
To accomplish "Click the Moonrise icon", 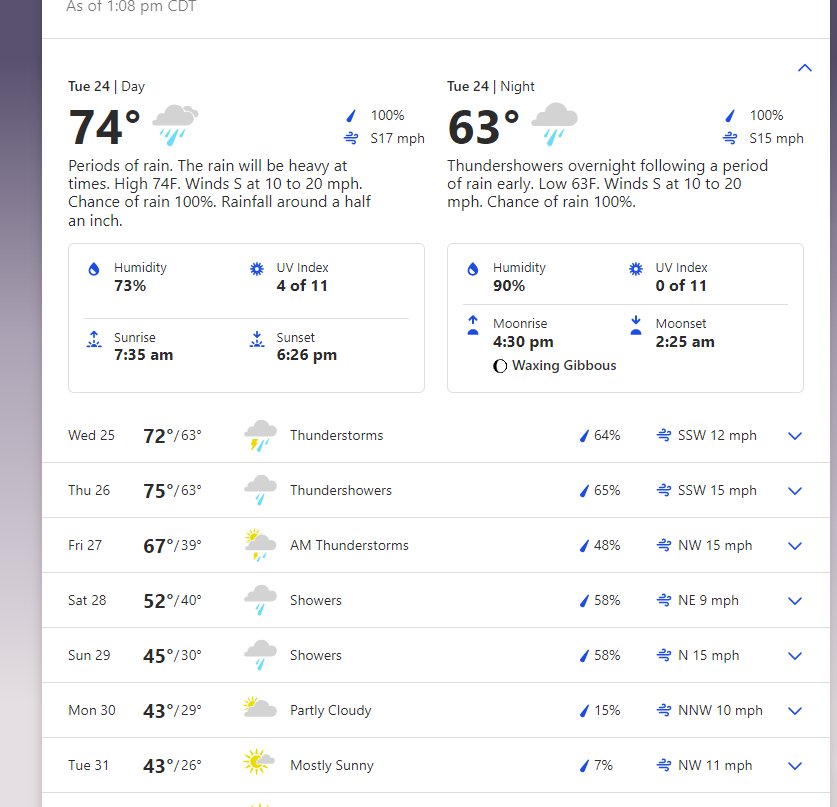I will point(473,326).
